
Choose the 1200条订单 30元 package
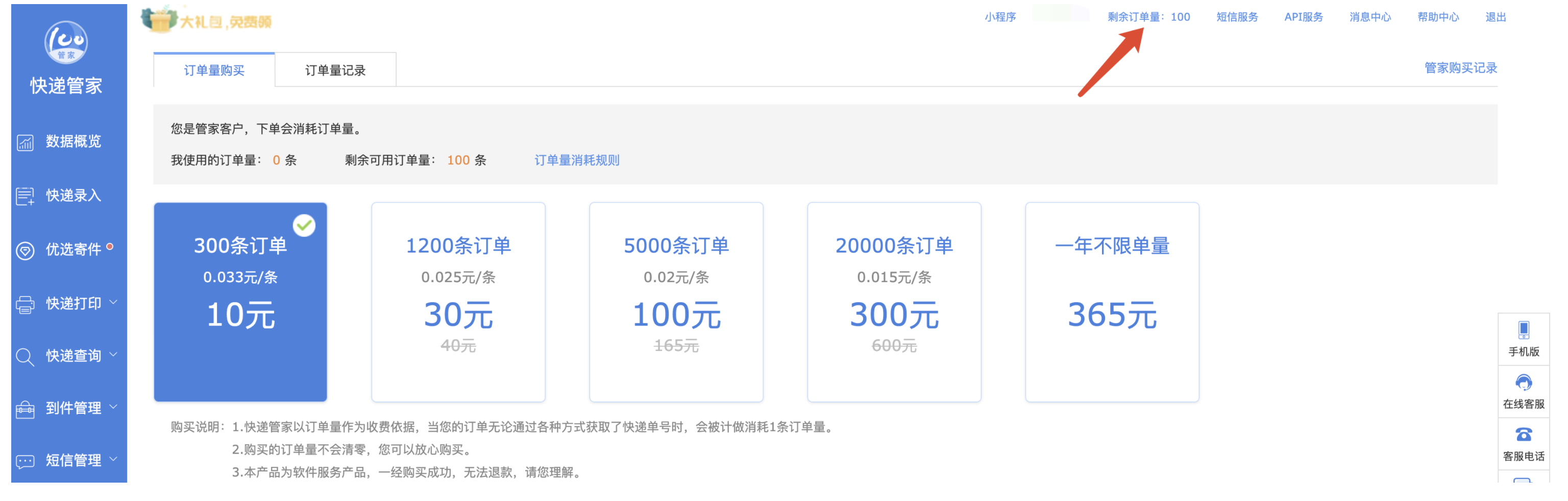[x=458, y=302]
